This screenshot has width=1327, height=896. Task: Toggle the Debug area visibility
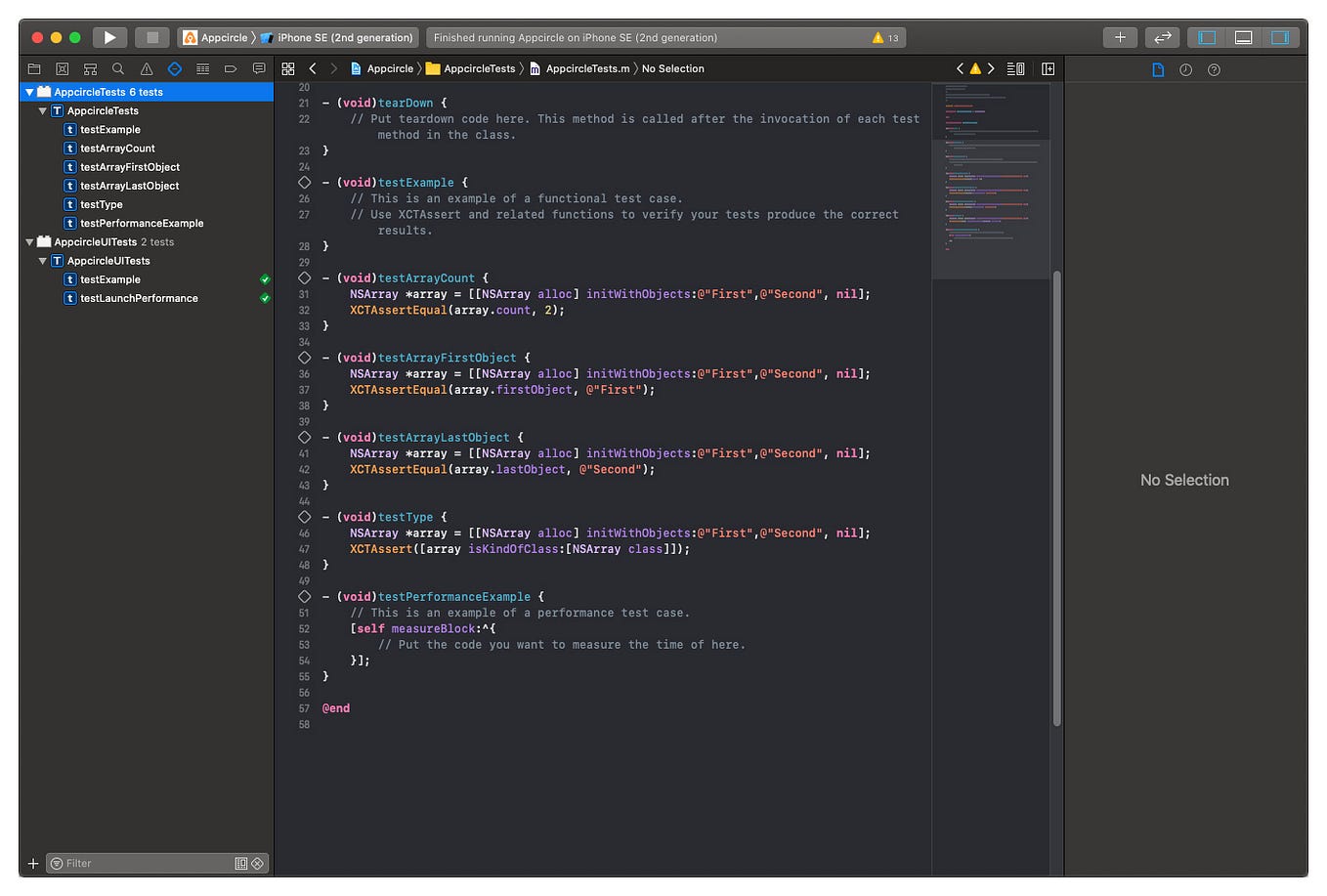1242,36
